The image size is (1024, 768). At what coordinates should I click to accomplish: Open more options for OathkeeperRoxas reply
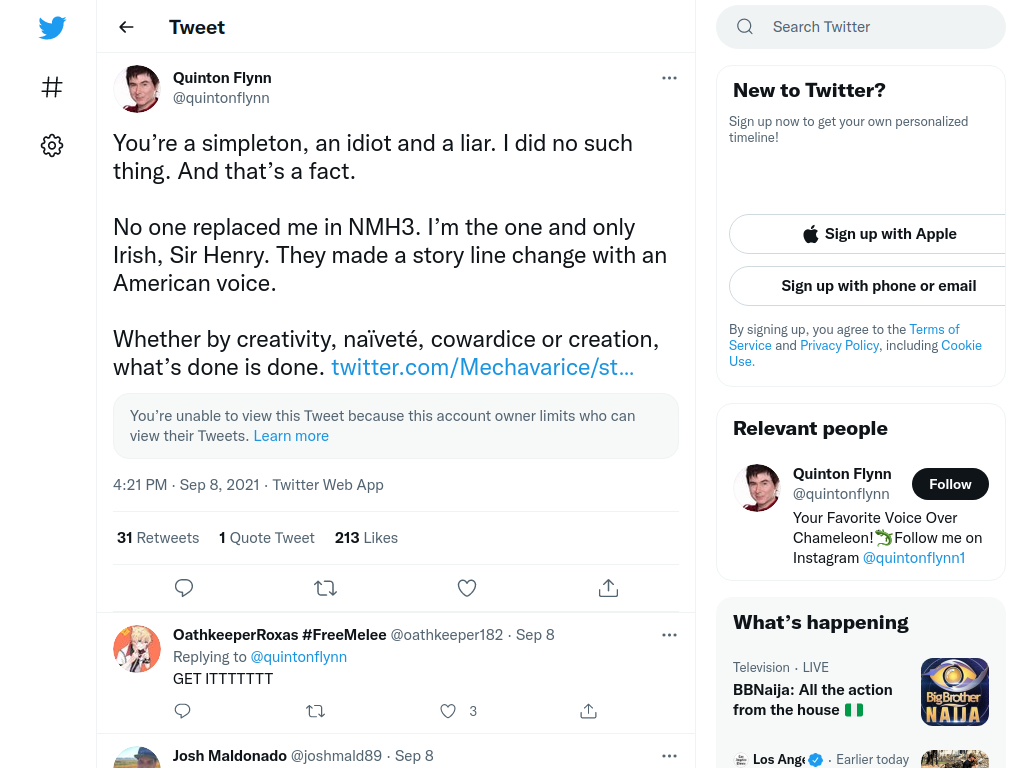coord(669,635)
